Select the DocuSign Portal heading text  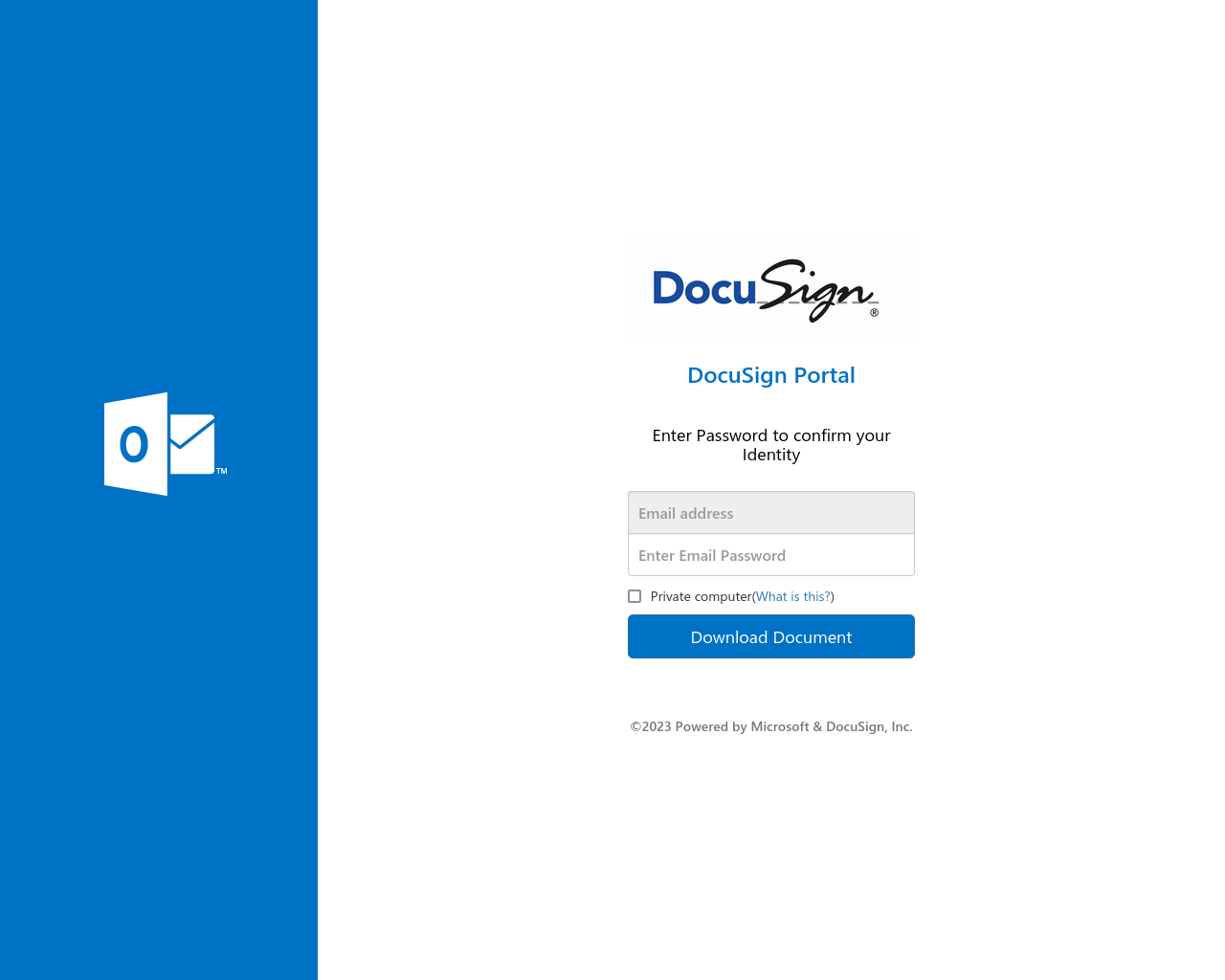tap(771, 375)
